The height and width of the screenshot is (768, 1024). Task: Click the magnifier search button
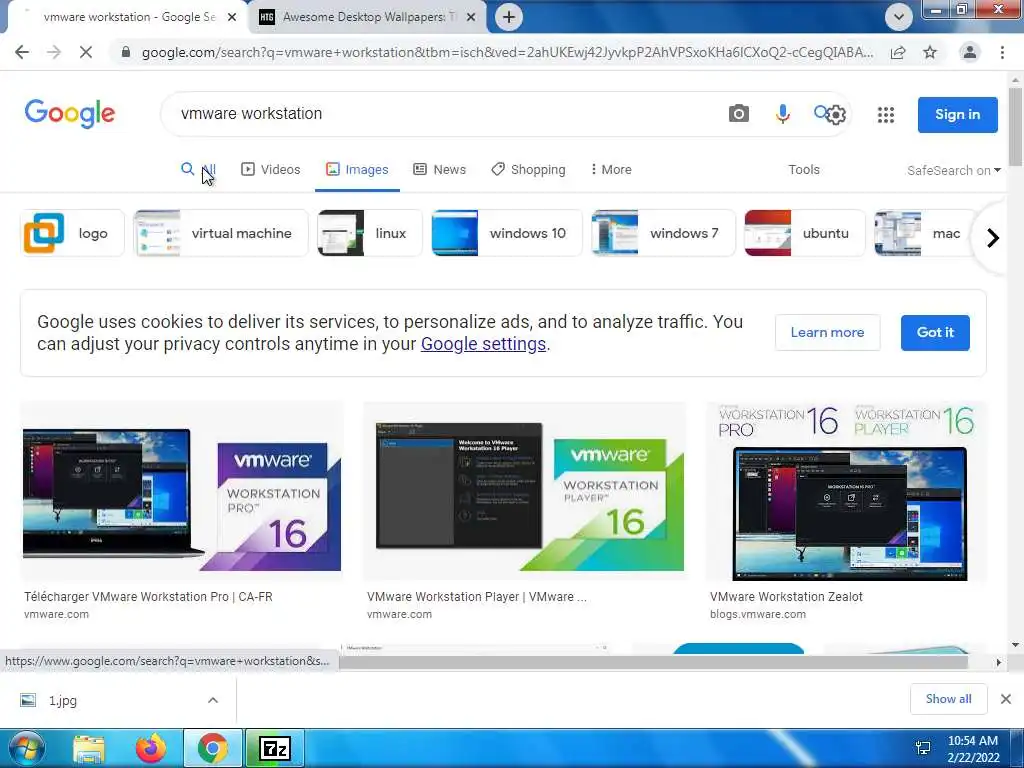coord(820,112)
